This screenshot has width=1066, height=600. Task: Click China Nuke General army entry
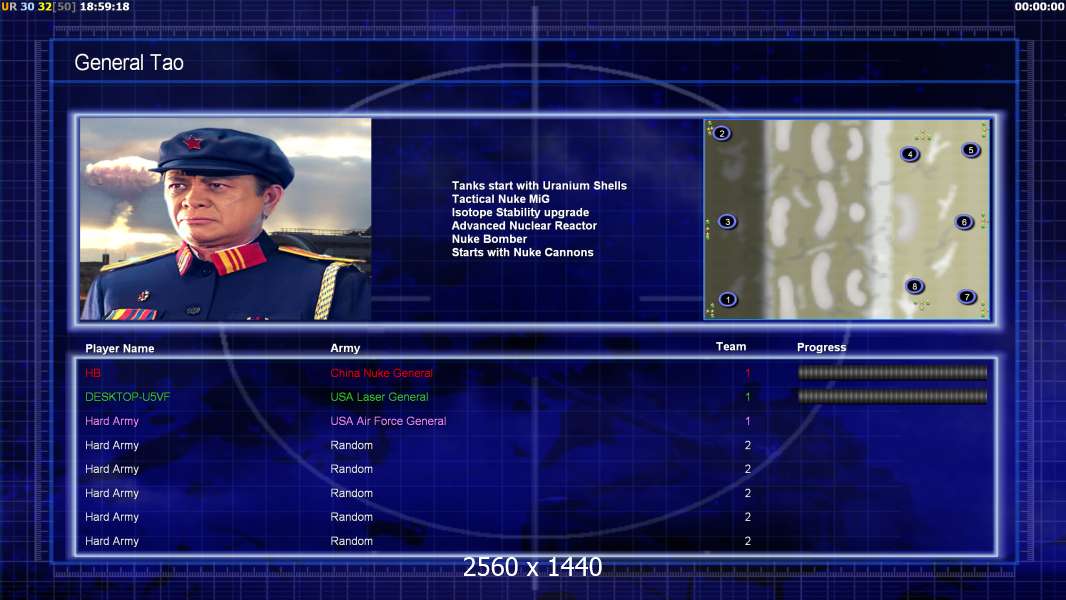click(x=381, y=373)
